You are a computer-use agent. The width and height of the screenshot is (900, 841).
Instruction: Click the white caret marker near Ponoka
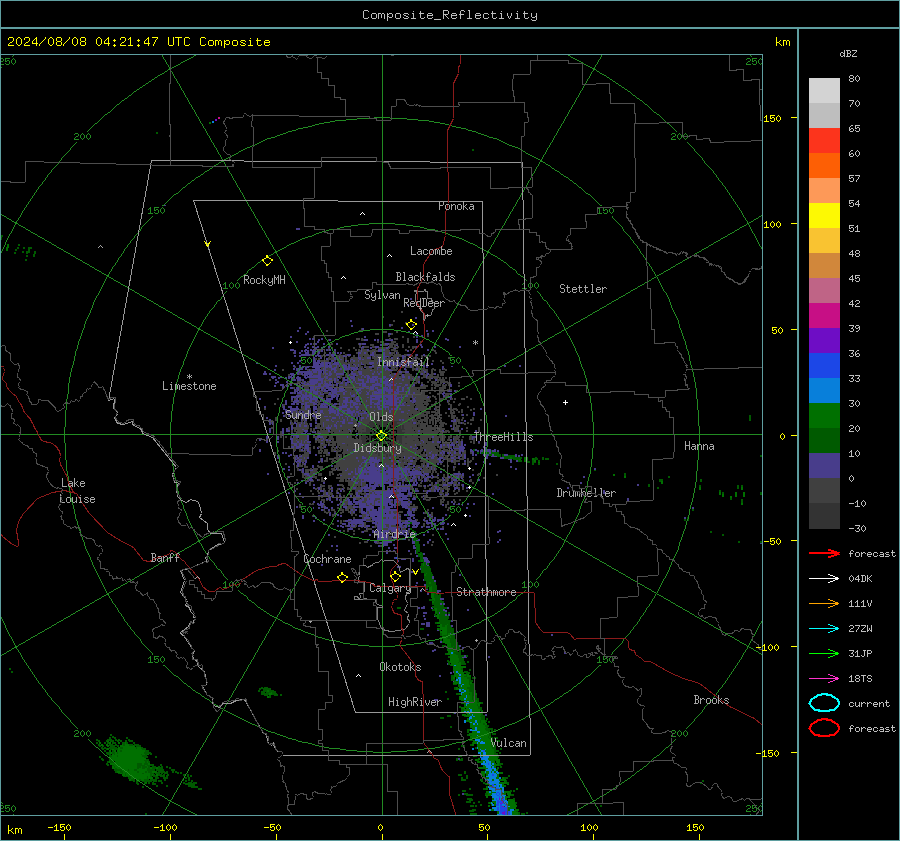362,214
